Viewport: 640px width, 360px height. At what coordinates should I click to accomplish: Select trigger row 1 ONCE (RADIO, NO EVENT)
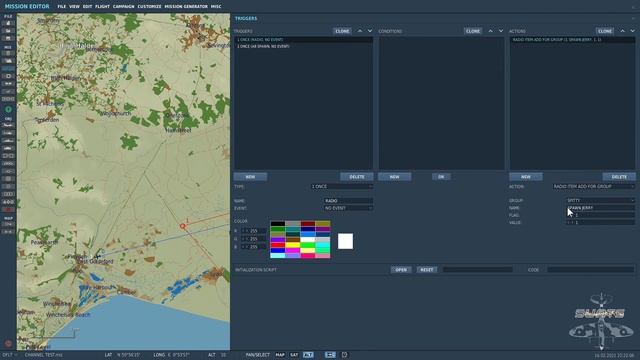[x=303, y=40]
